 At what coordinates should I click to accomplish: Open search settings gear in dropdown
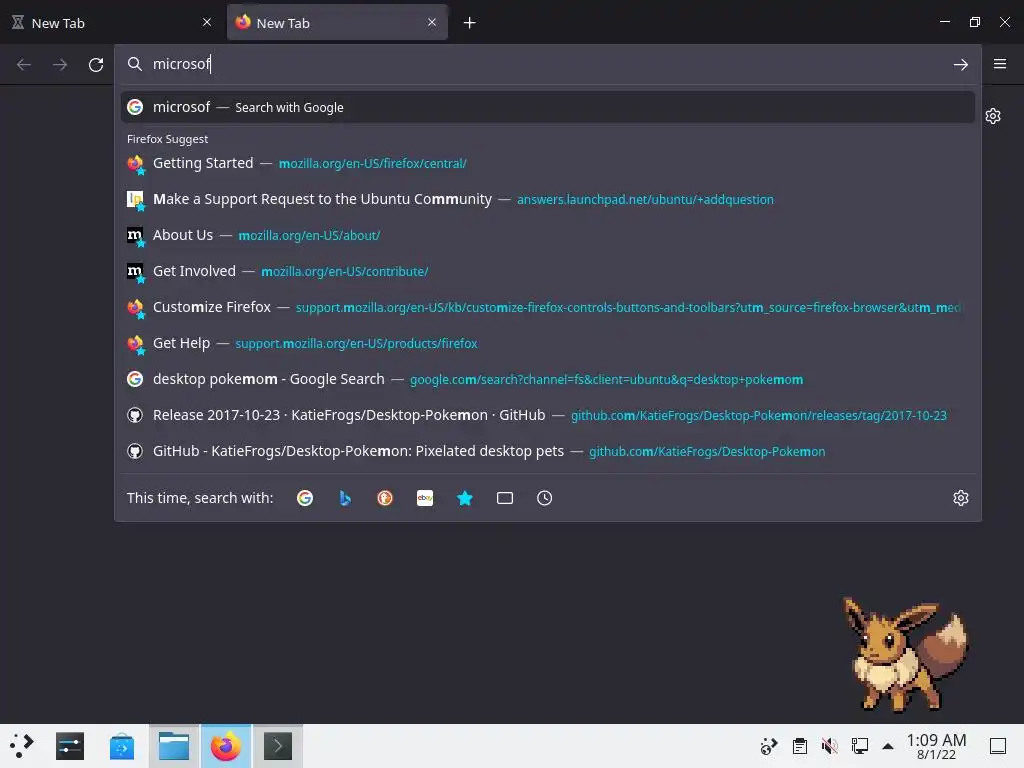(x=961, y=498)
